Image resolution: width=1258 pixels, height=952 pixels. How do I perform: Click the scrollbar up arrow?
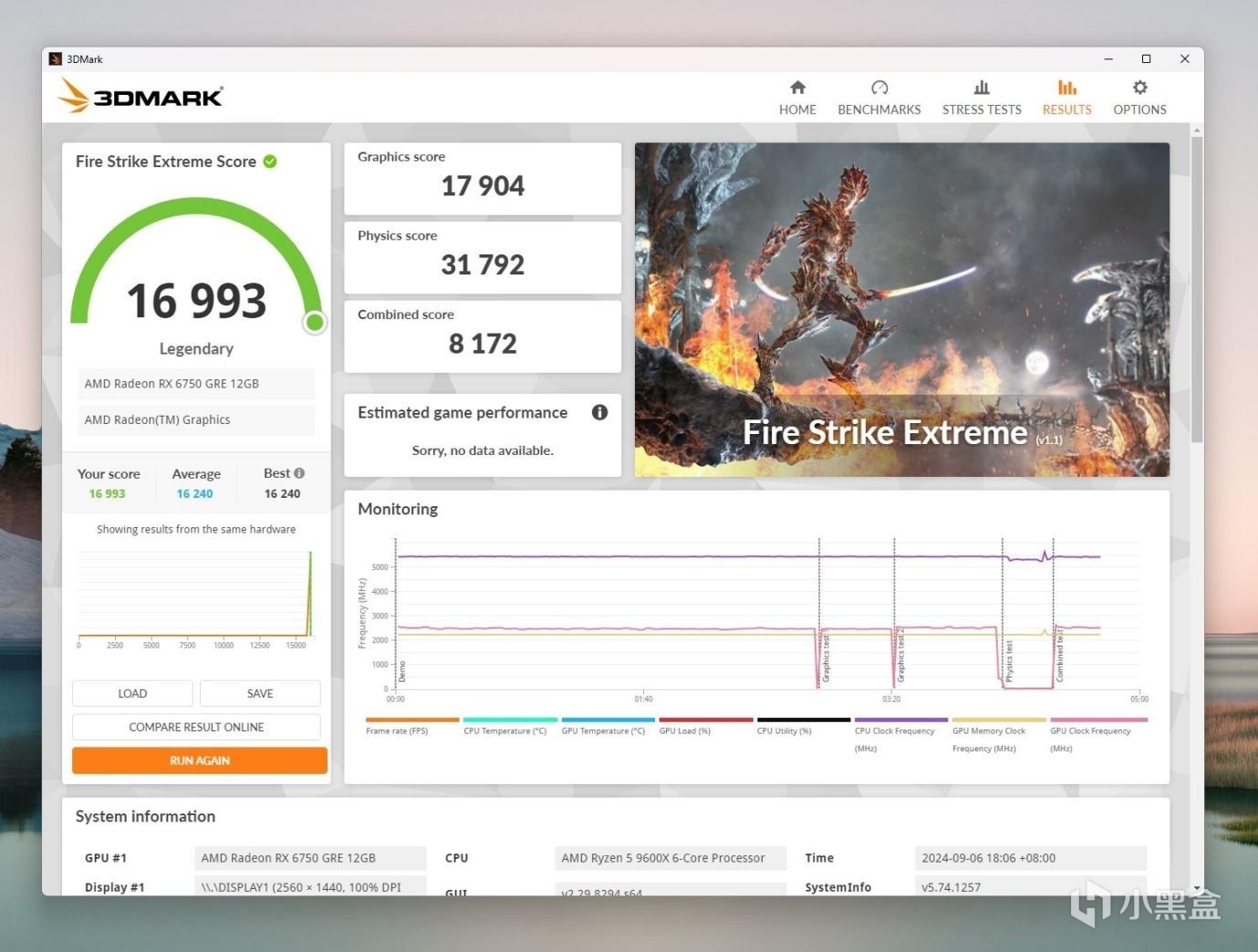1196,130
